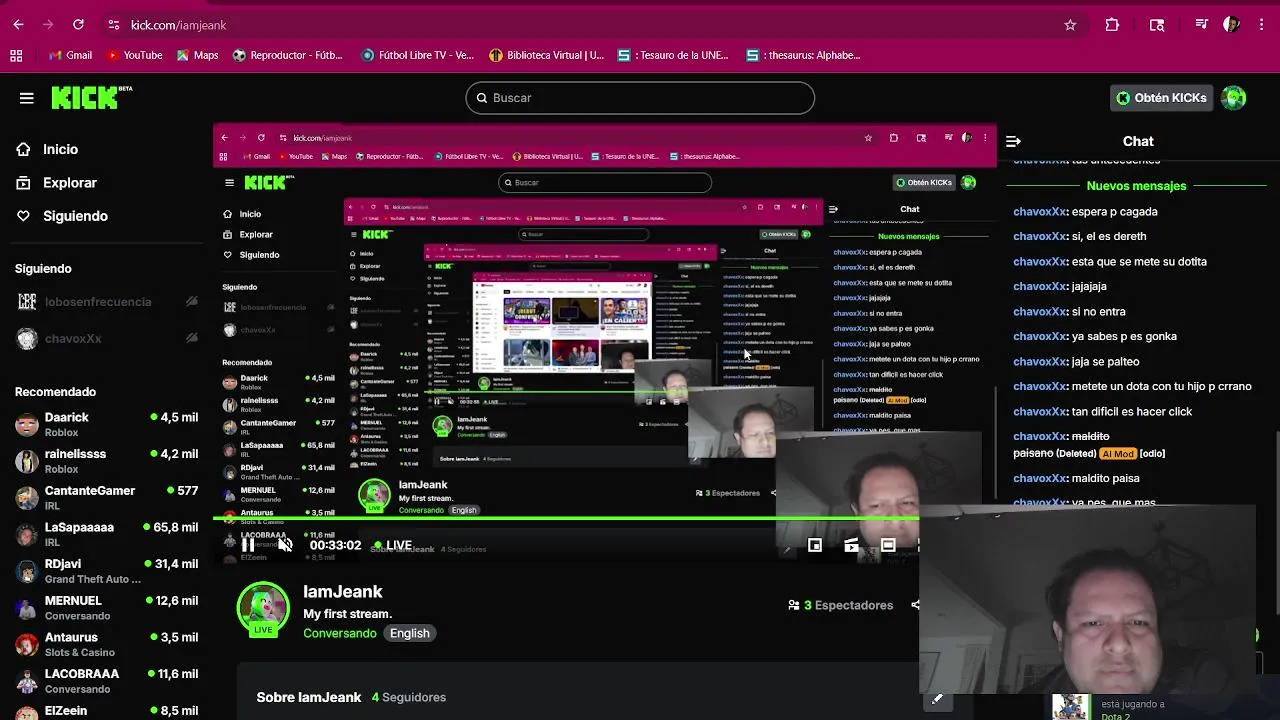1280x720 pixels.
Task: Bookmark this page with the star icon
Action: 1070,25
